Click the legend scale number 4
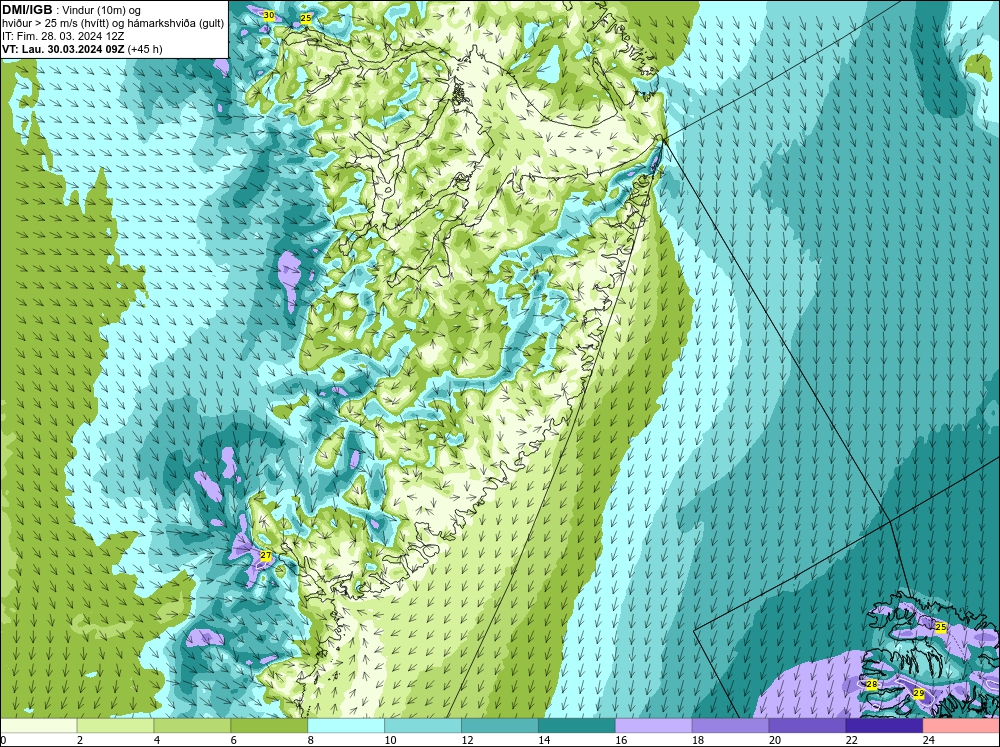1000x747 pixels. pos(157,740)
